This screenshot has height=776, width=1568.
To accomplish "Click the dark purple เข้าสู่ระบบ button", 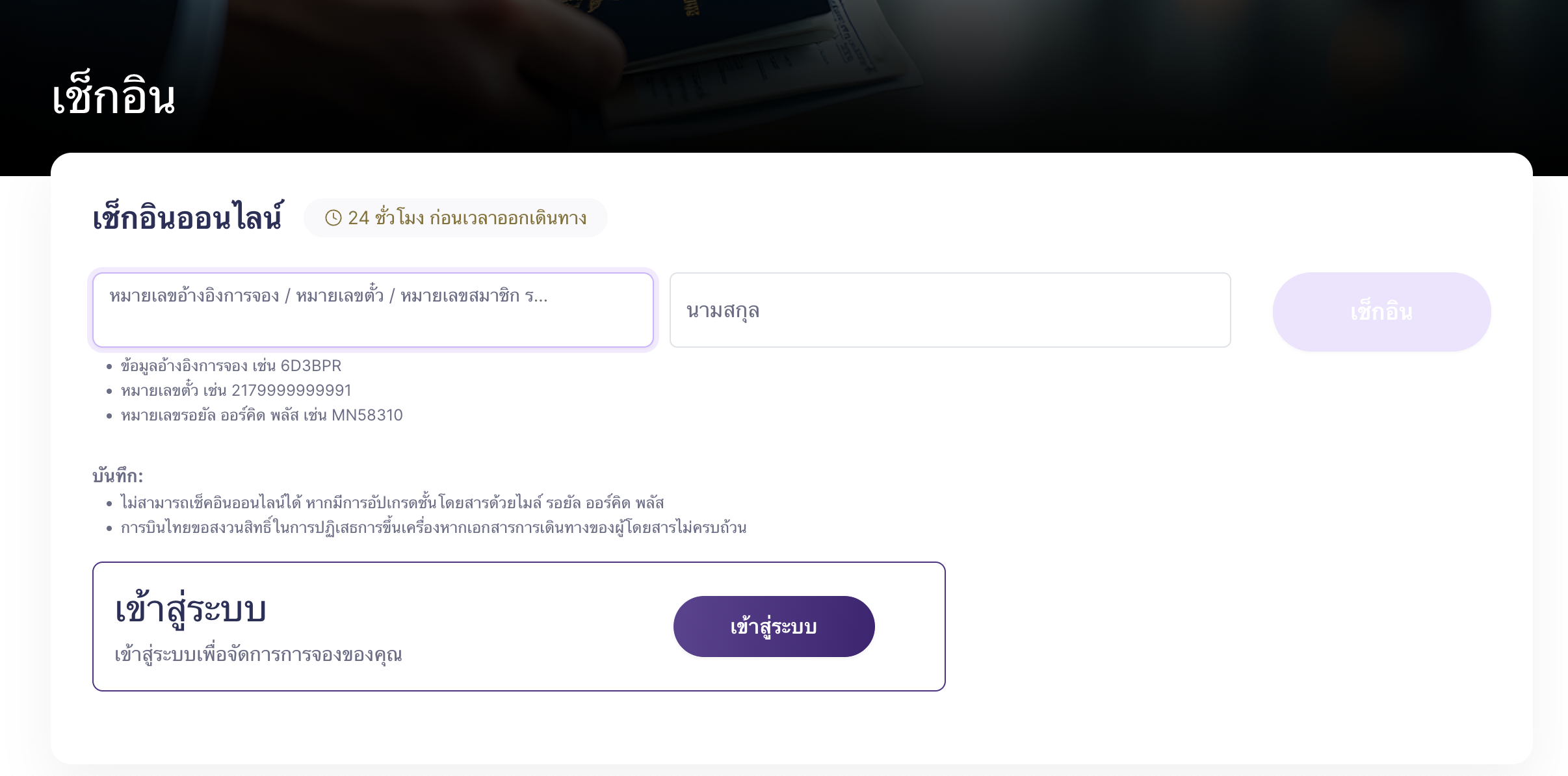I will [x=774, y=627].
